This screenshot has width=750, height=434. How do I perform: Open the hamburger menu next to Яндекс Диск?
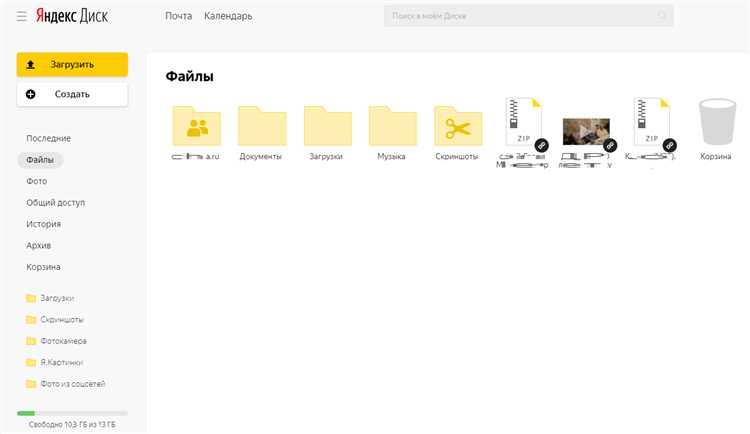click(21, 16)
